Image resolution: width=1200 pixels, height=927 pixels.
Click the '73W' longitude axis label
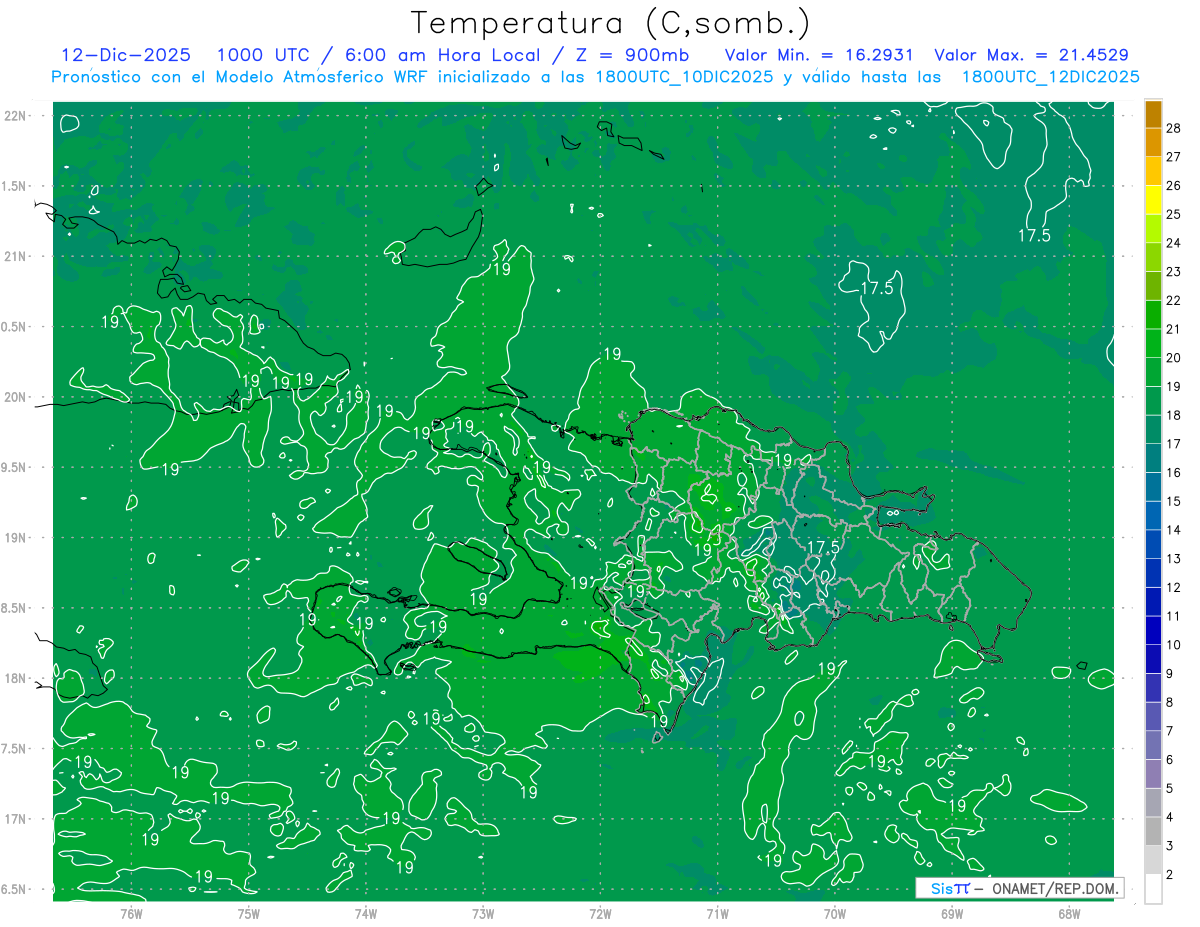[x=483, y=912]
